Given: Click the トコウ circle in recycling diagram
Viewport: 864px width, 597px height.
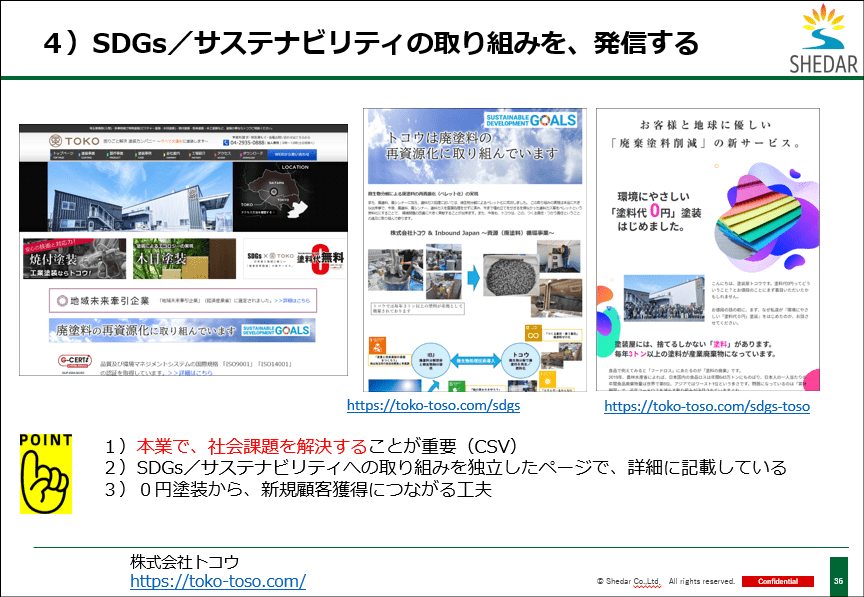Looking at the screenshot, I should tap(521, 361).
